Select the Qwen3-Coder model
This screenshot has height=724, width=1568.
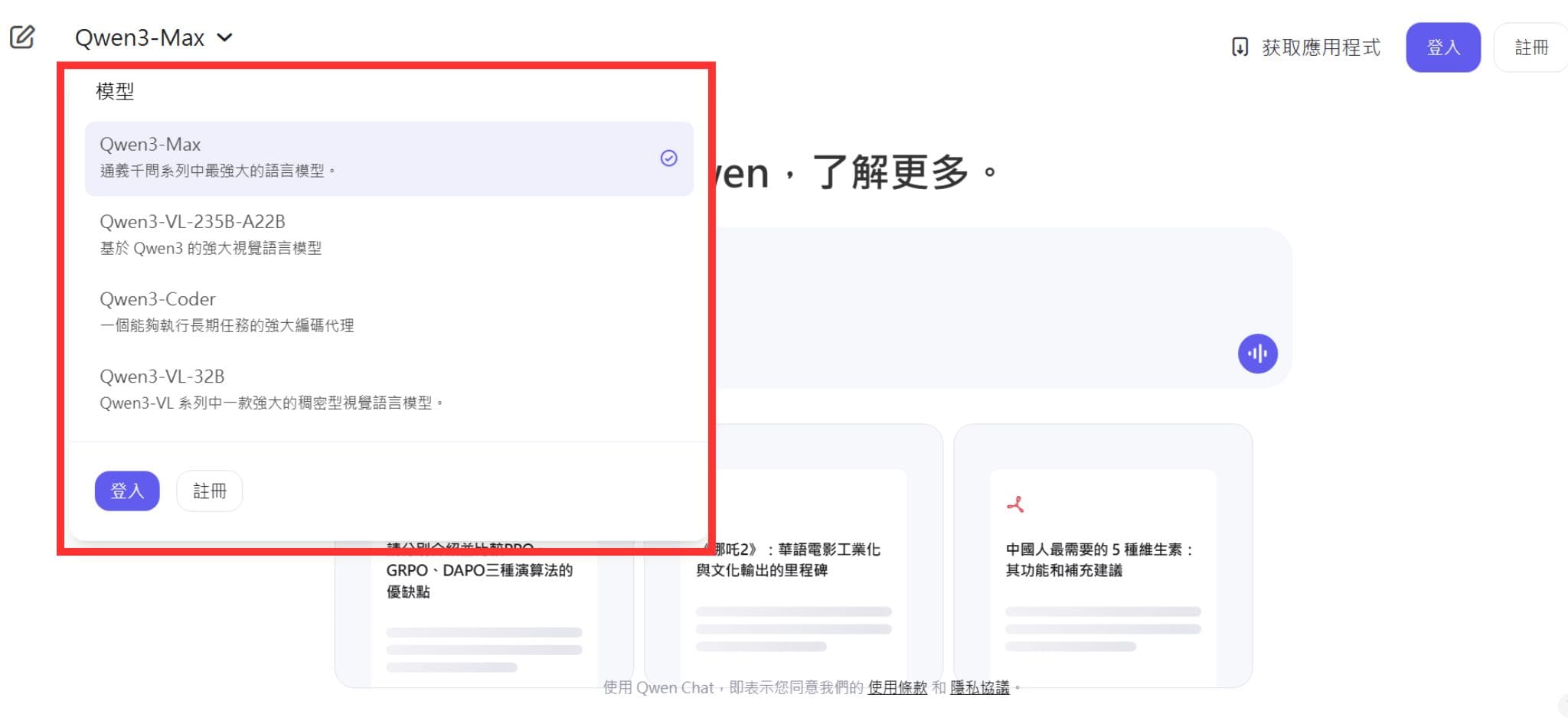(306, 311)
